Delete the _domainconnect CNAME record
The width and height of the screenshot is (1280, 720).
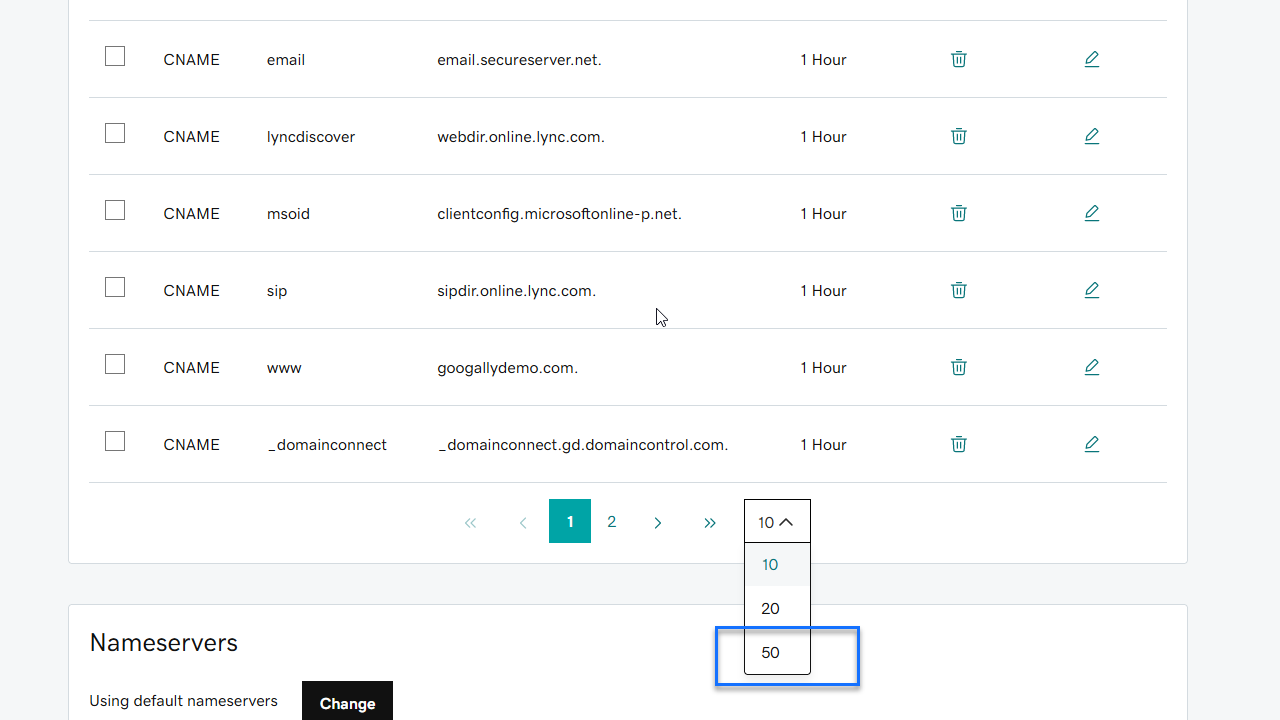click(958, 444)
